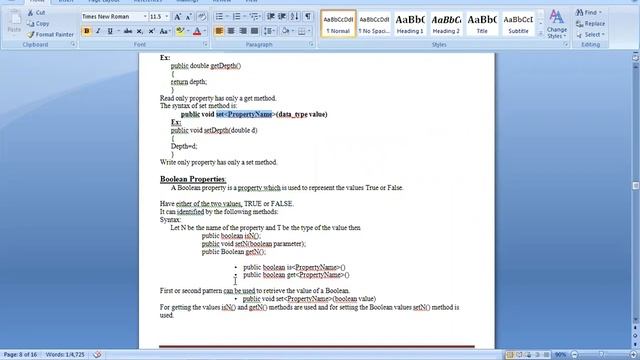Apply the Subtitle style

coord(518,24)
